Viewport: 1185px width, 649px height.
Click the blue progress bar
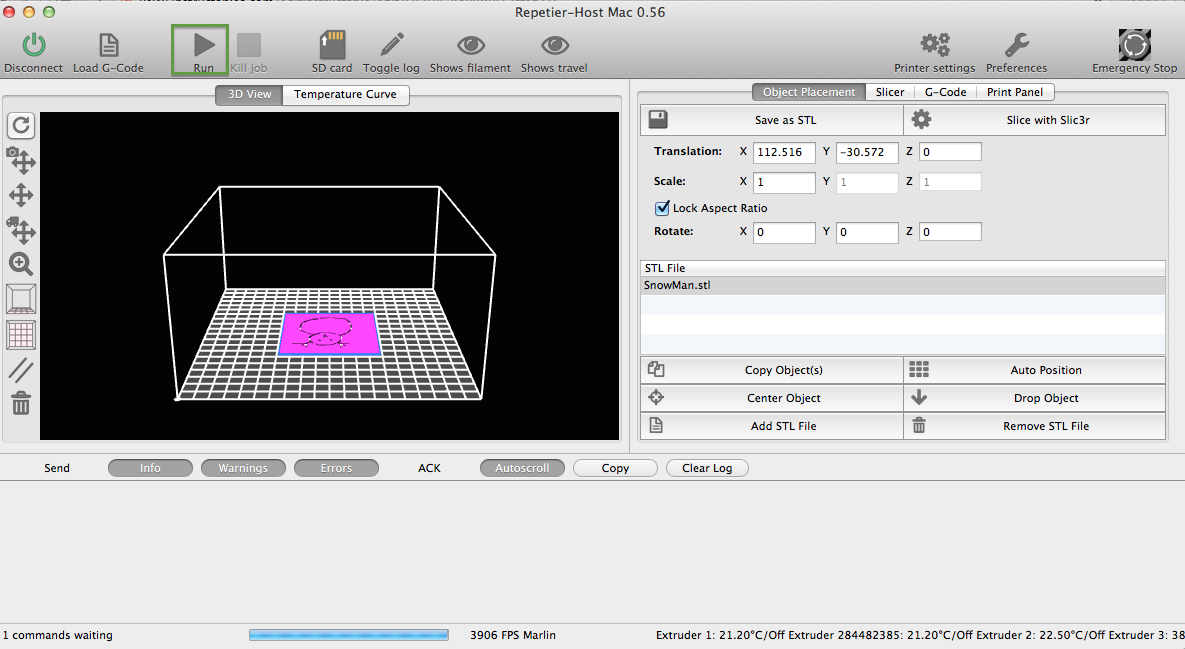click(x=348, y=635)
